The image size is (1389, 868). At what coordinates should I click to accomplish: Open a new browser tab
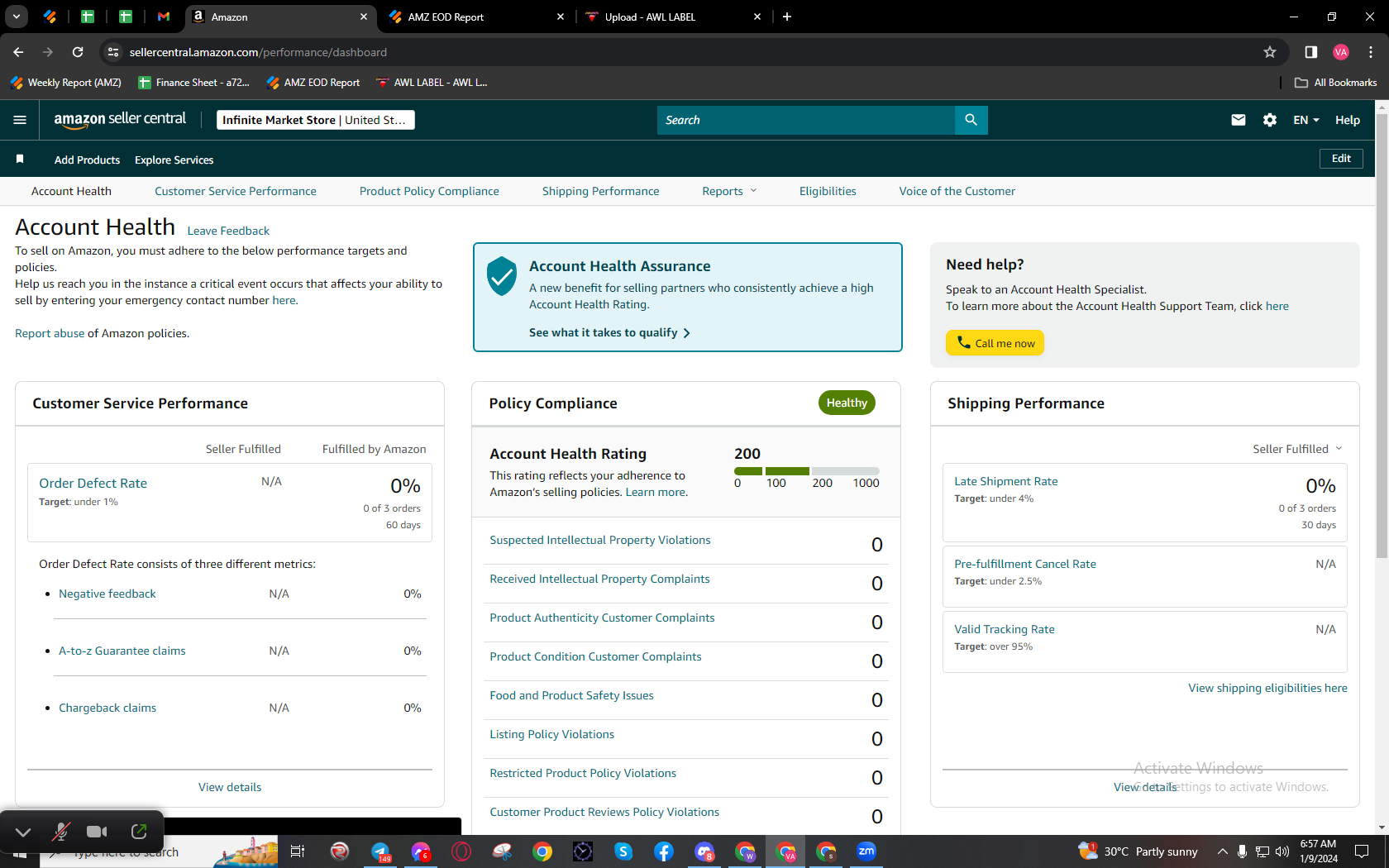787,17
